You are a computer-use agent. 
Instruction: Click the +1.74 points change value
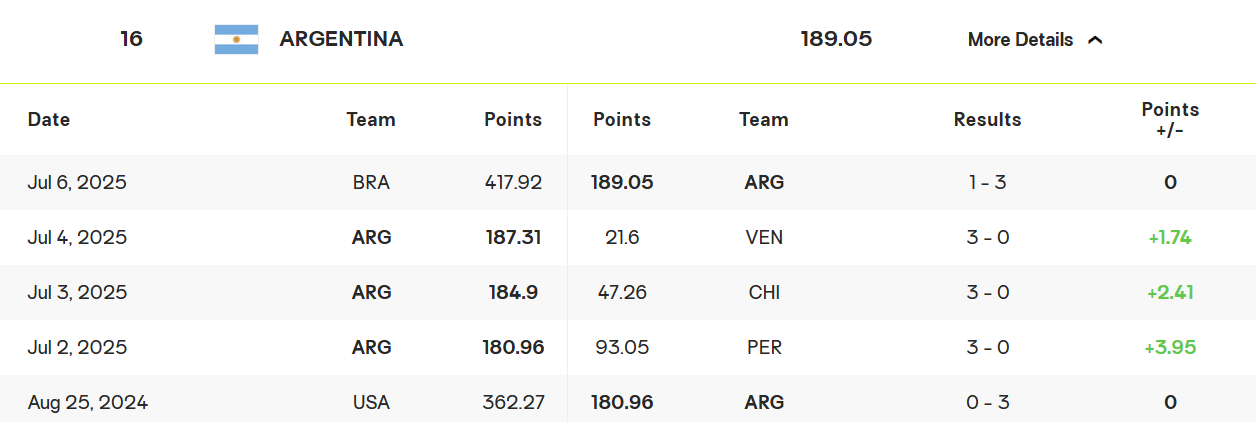click(x=1170, y=238)
